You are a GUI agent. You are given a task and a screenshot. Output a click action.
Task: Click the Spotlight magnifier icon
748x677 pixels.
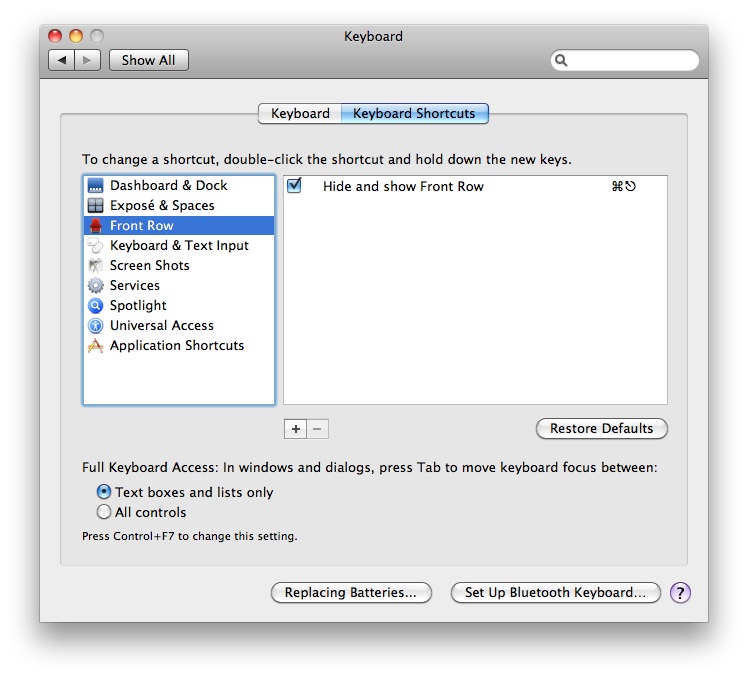(x=95, y=305)
